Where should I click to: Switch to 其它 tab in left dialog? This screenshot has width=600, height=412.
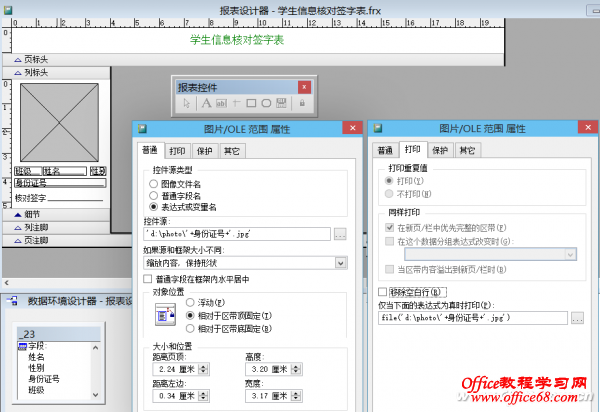click(232, 151)
